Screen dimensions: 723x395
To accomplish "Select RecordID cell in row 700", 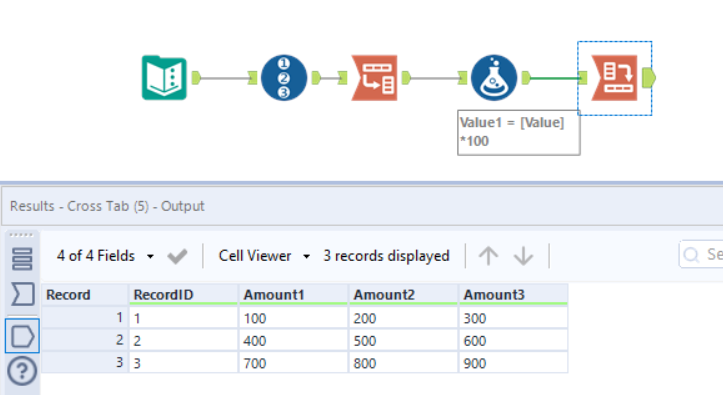I will pyautogui.click(x=183, y=363).
